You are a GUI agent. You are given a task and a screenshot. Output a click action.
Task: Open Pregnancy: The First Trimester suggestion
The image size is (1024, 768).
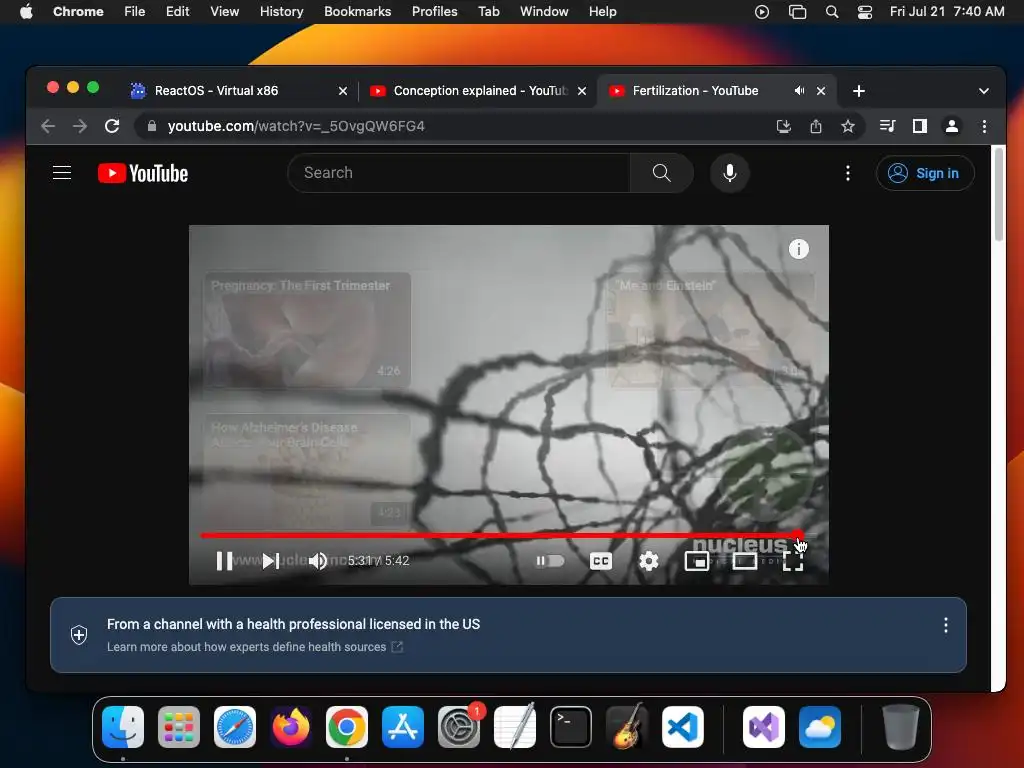click(308, 330)
